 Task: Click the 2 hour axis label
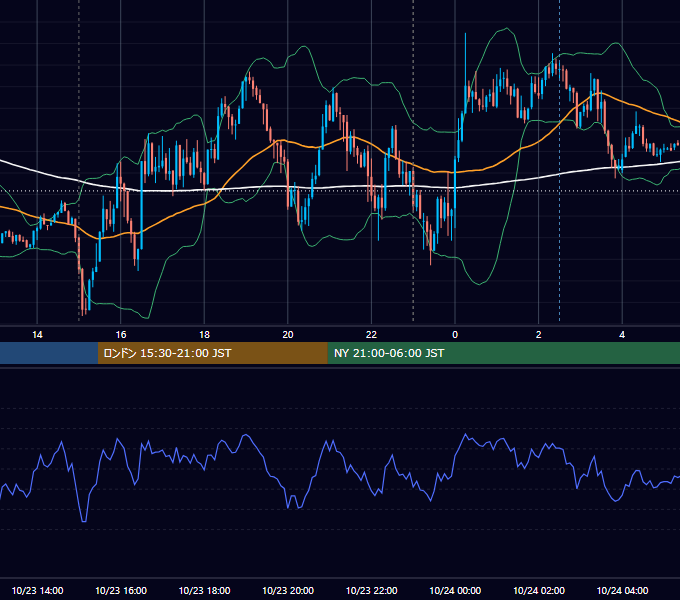(x=538, y=335)
